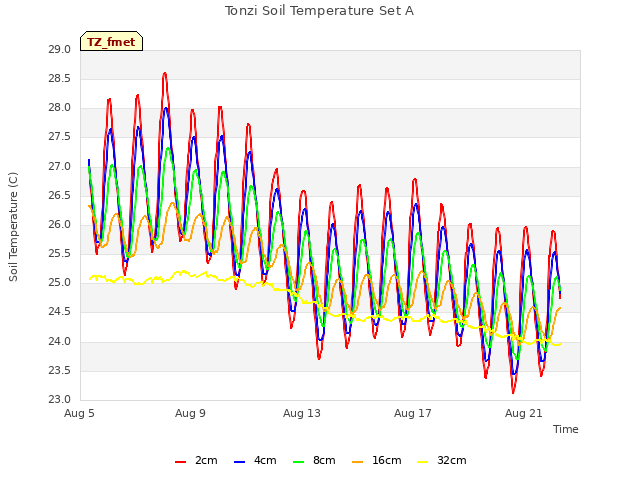The image size is (640, 480).
Task: Click the TZ_fmet annotation label
Action: (111, 42)
